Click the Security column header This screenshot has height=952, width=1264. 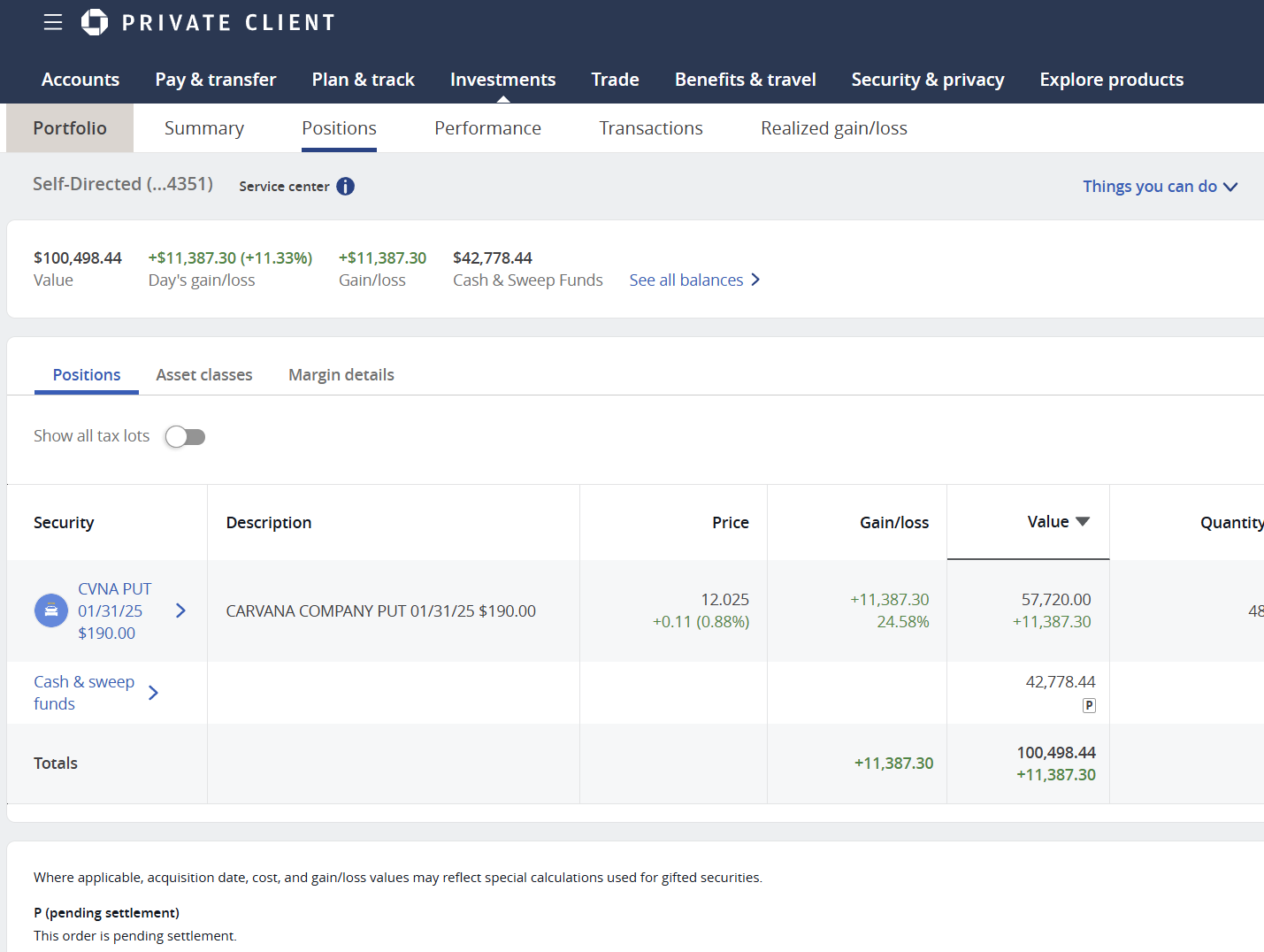tap(64, 523)
